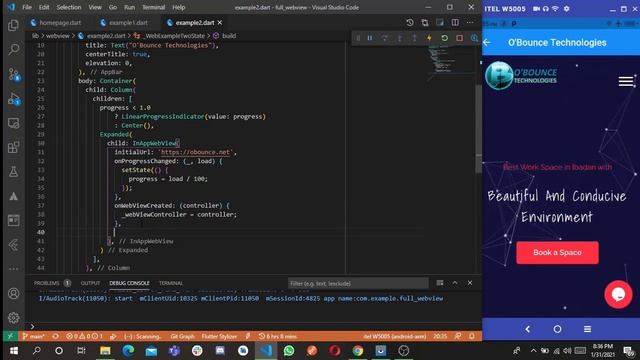Click the webview breadcrumb folder
The height and width of the screenshot is (360, 640).
point(58,36)
